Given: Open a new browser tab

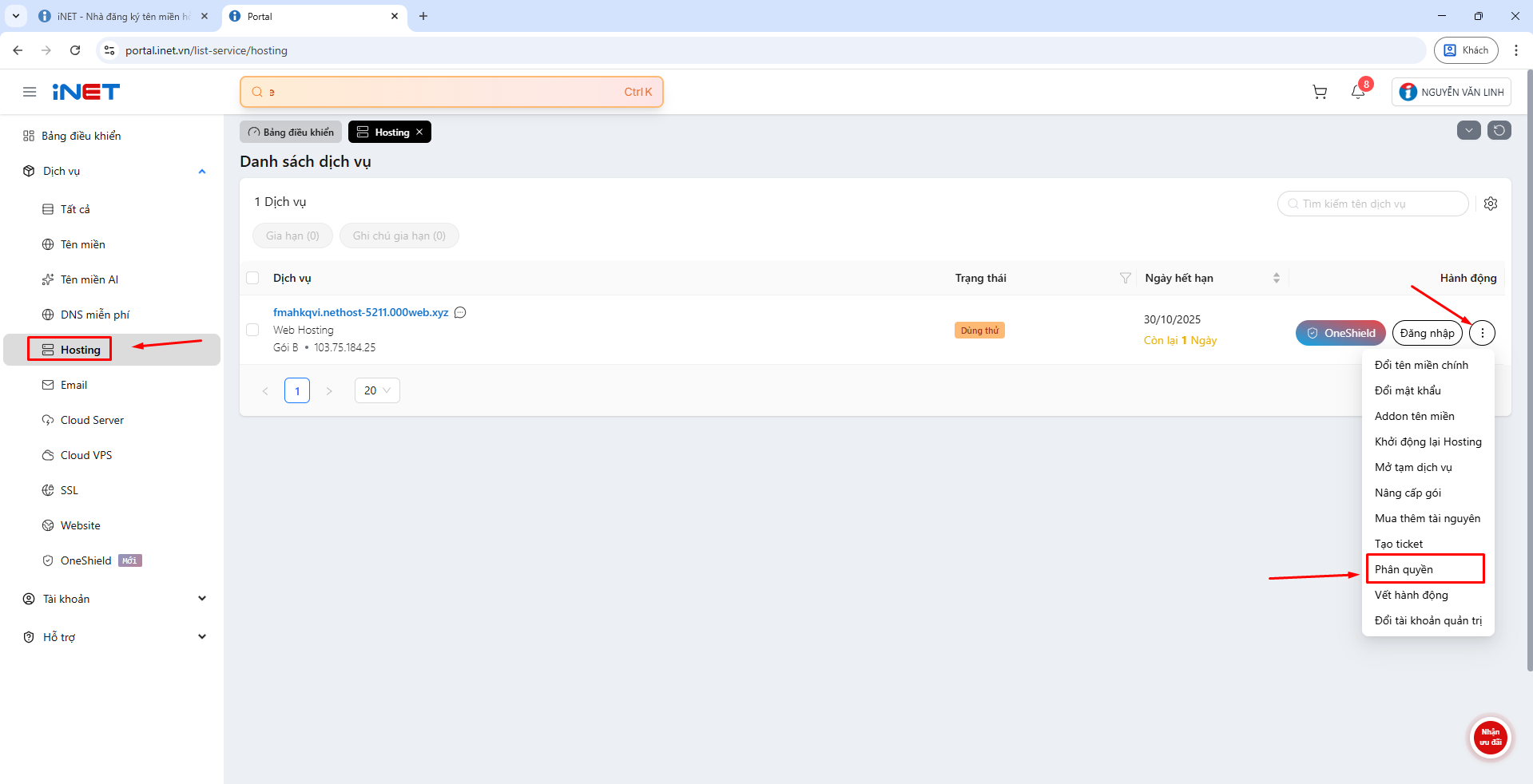Looking at the screenshot, I should [x=423, y=16].
